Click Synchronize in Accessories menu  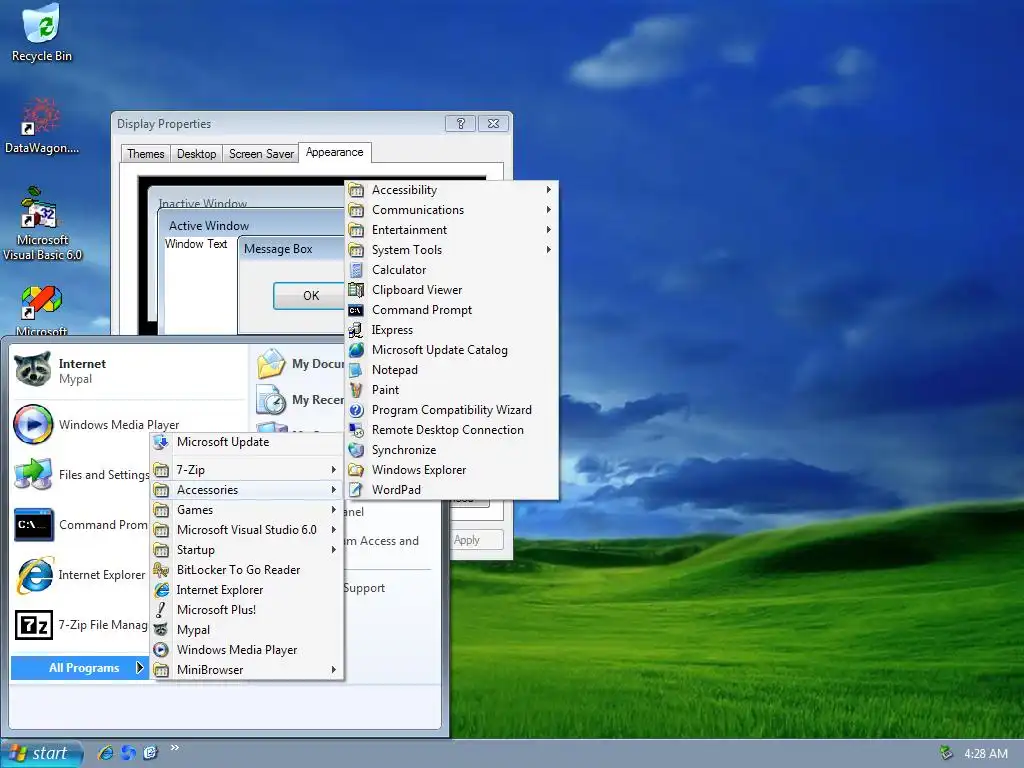click(x=452, y=450)
